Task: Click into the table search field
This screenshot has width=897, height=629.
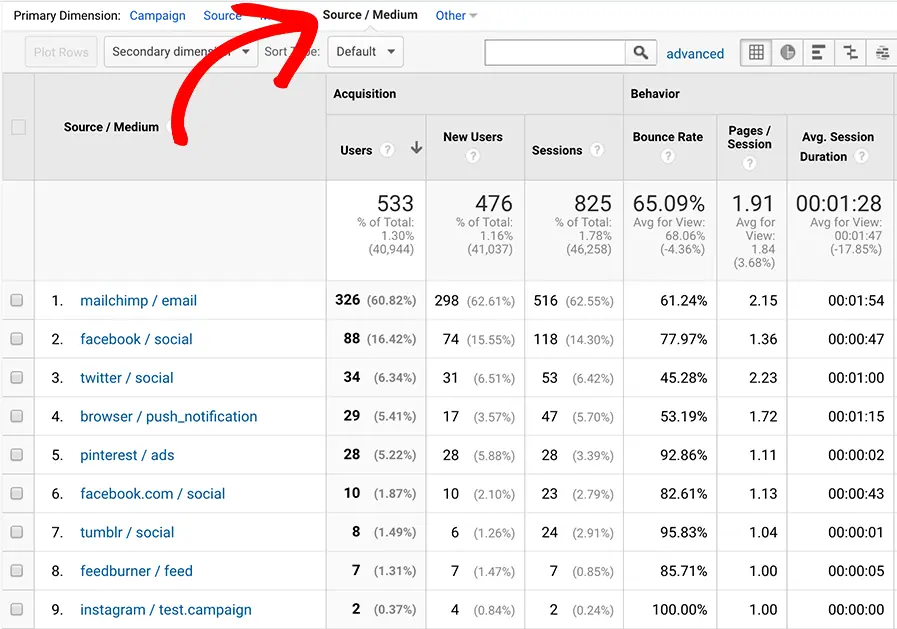Action: point(555,53)
